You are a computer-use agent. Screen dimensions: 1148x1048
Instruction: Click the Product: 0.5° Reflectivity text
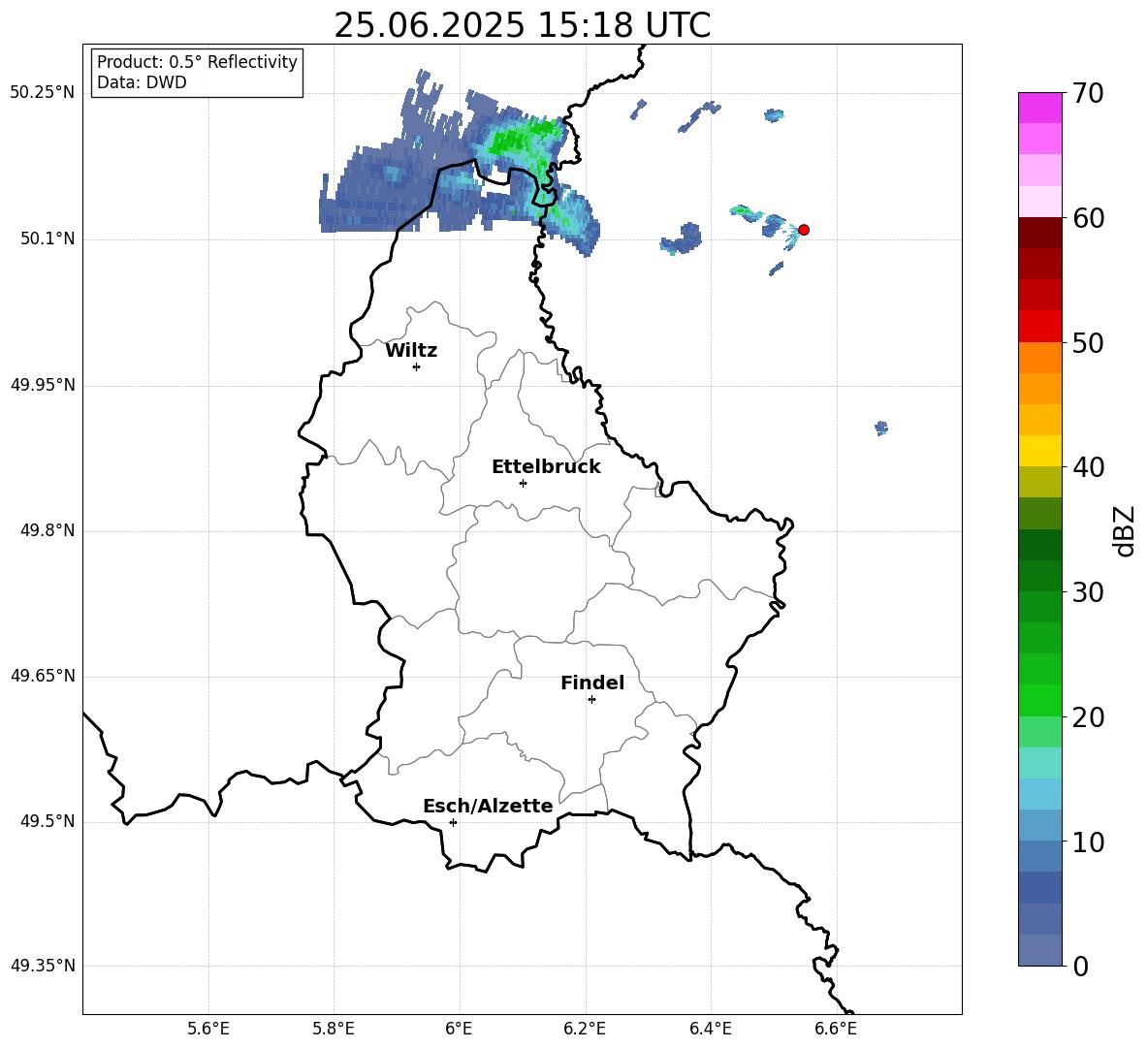(x=197, y=62)
